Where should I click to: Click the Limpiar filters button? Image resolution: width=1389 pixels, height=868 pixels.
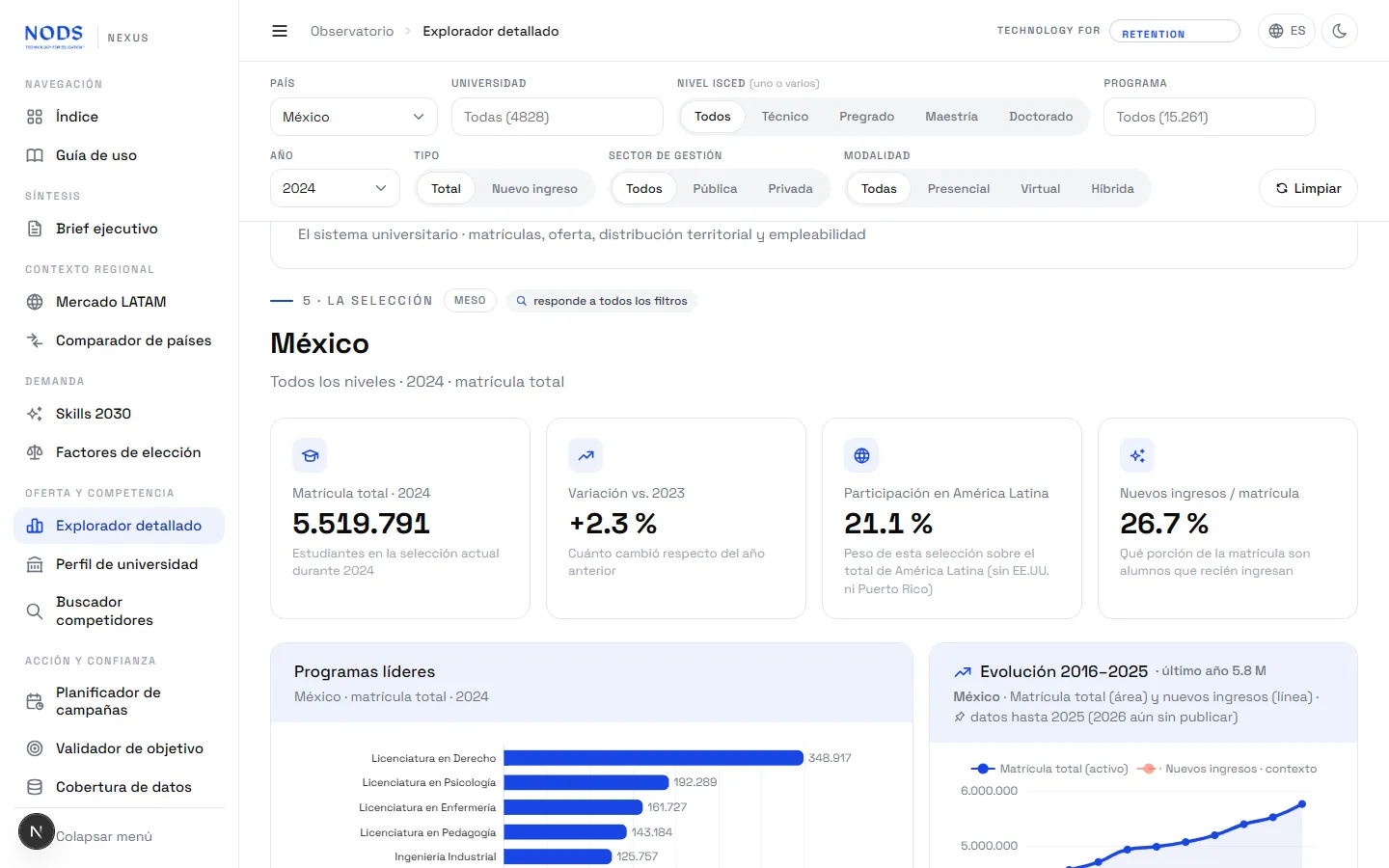[x=1308, y=188]
